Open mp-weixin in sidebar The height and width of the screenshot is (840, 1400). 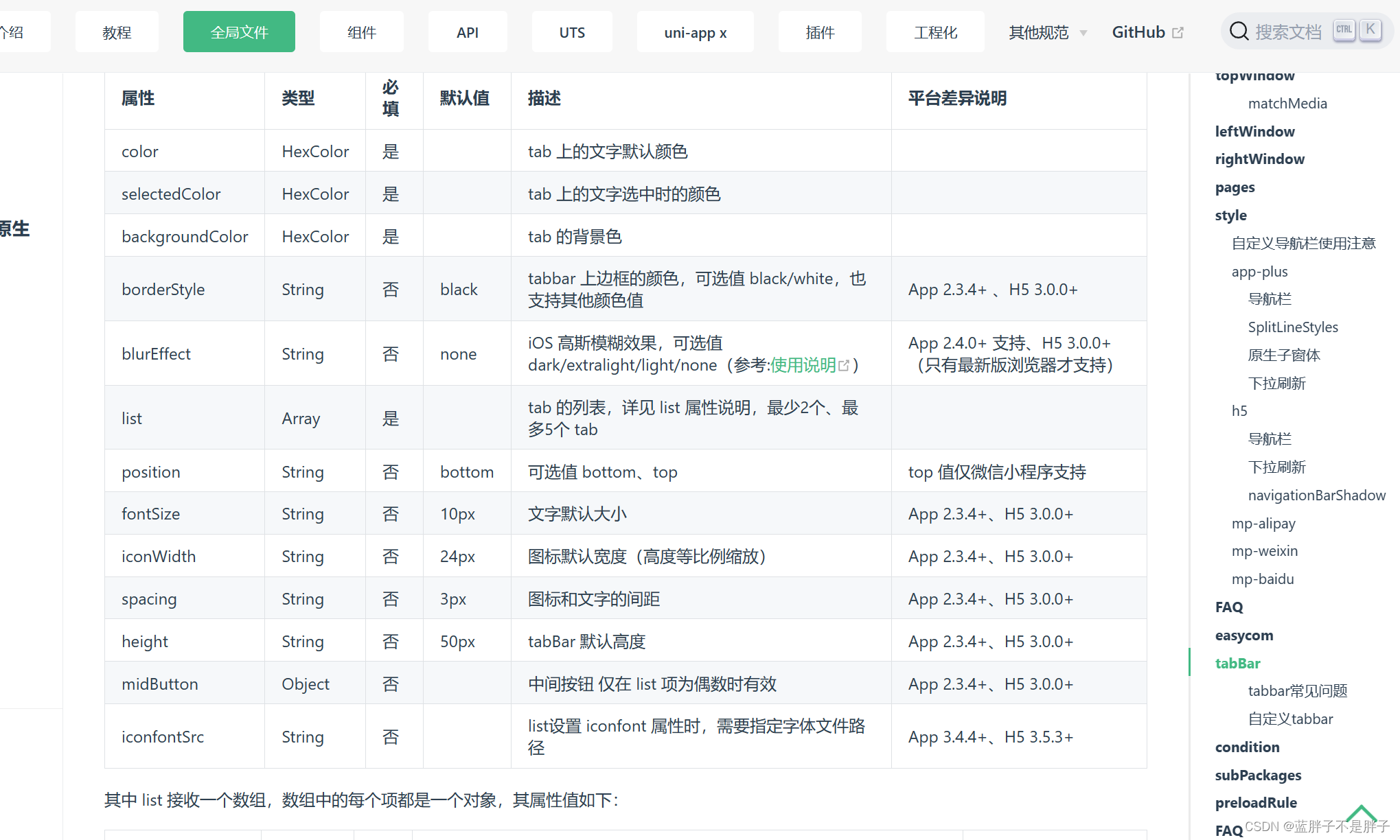(x=1265, y=551)
